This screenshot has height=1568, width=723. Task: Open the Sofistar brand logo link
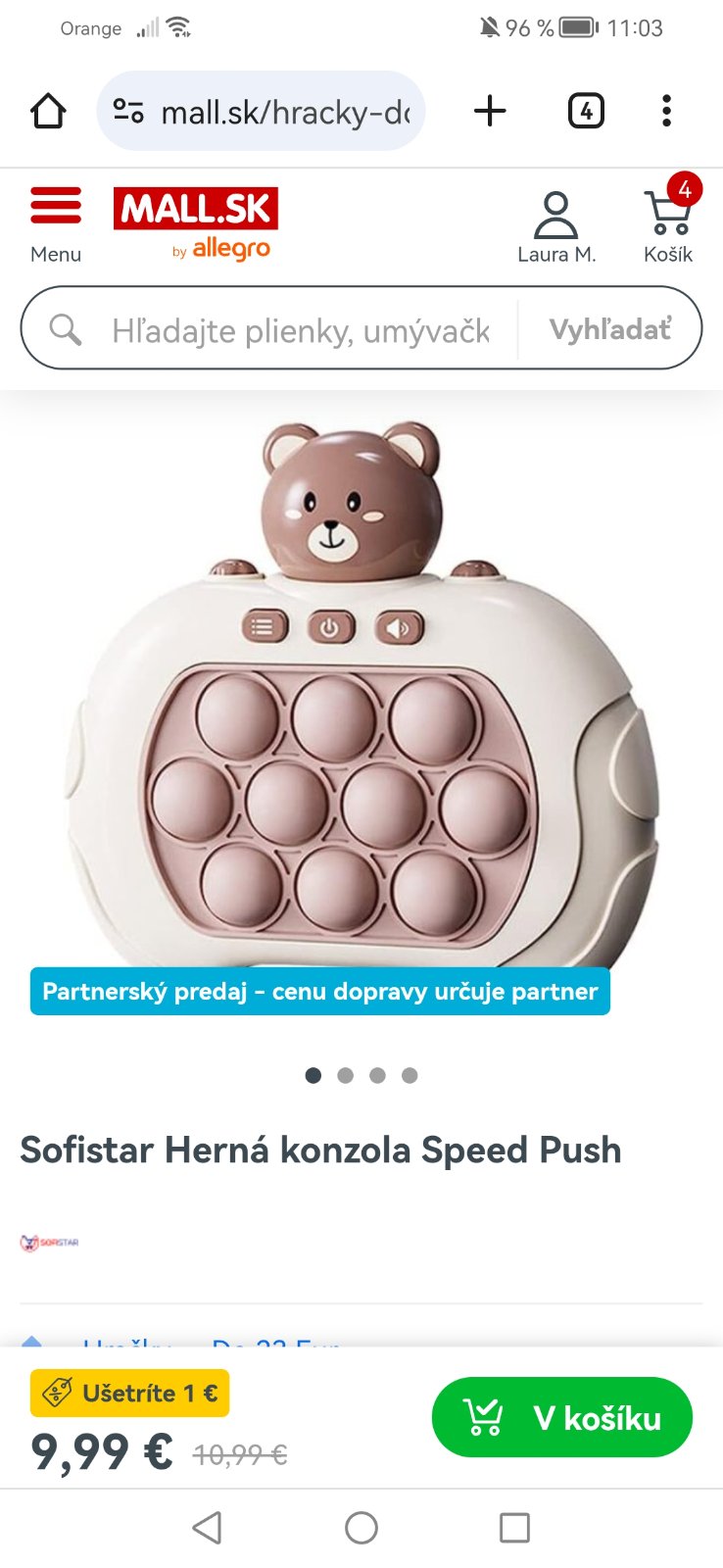[49, 1243]
